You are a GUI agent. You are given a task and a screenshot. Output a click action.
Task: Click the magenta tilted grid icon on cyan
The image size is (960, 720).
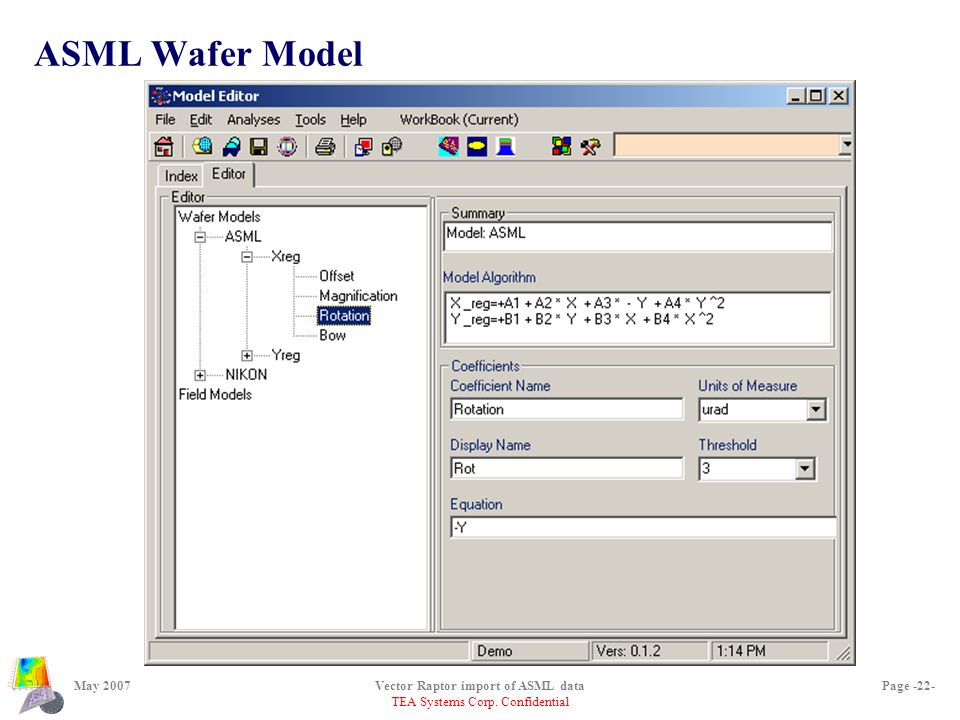[x=449, y=146]
